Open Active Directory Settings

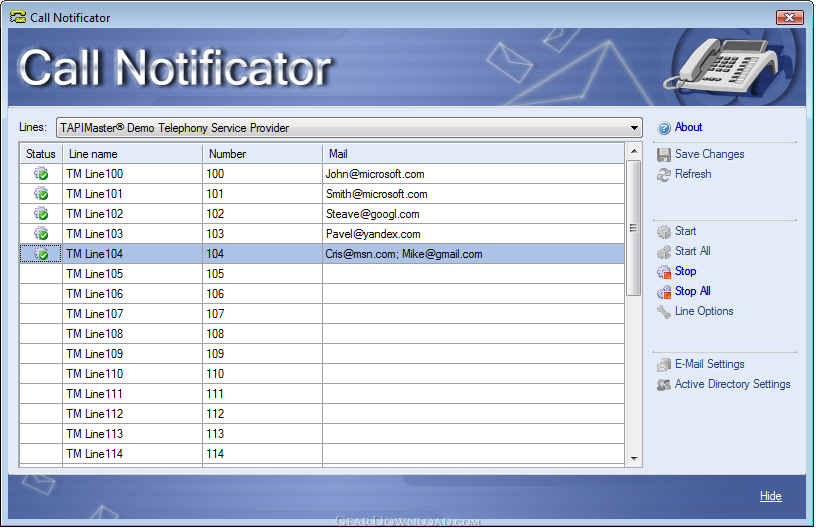click(732, 384)
